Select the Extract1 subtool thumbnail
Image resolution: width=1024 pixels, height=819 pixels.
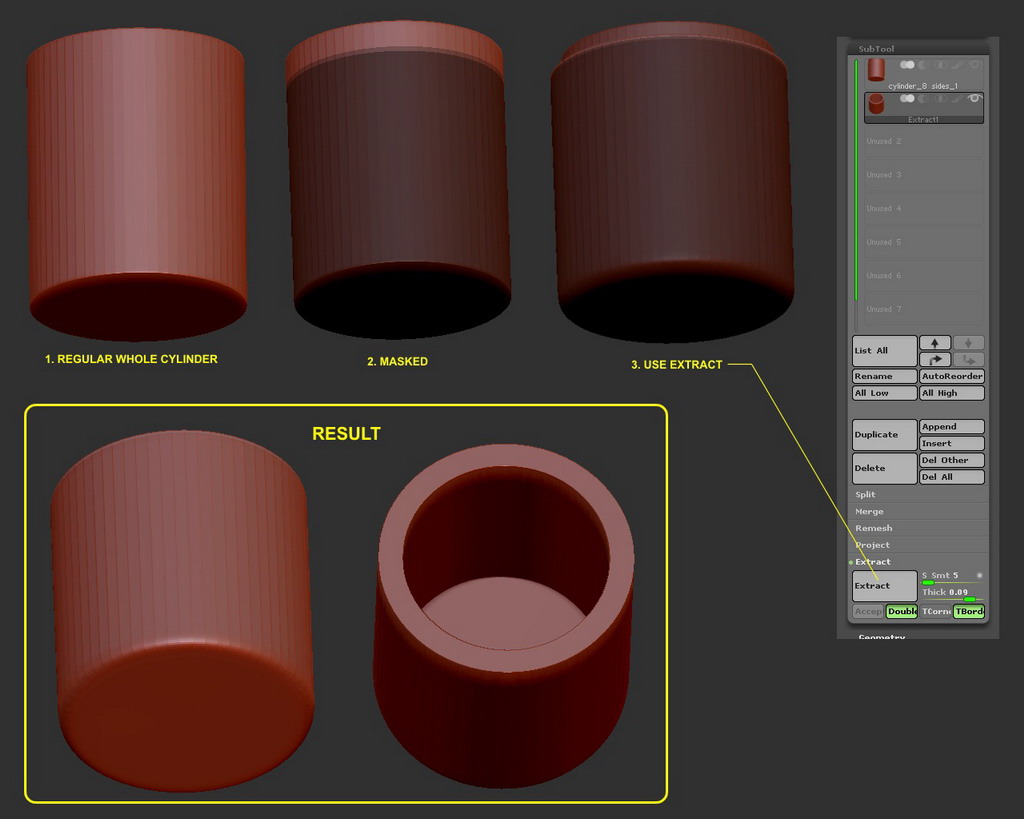876,103
